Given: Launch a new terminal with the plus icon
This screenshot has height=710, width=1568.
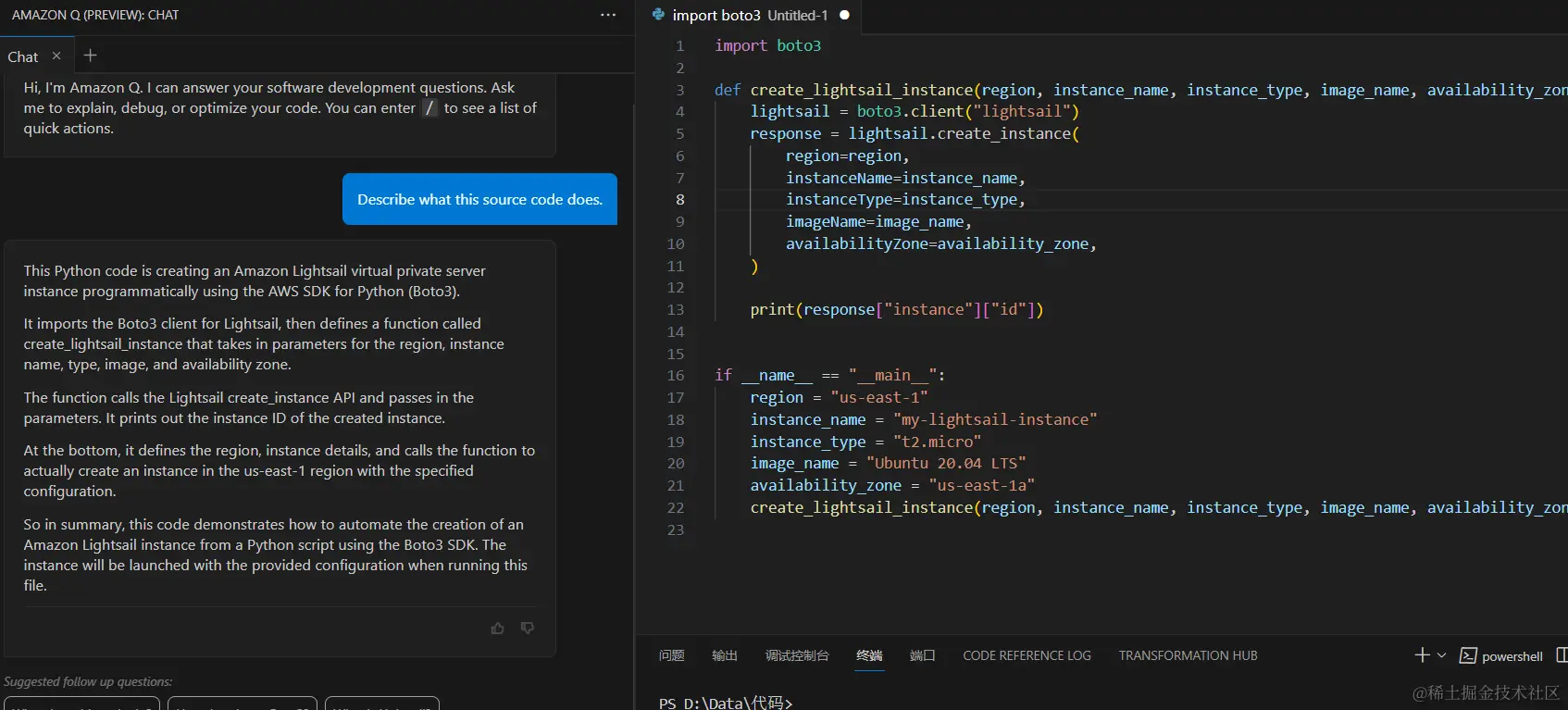Looking at the screenshot, I should [1423, 655].
